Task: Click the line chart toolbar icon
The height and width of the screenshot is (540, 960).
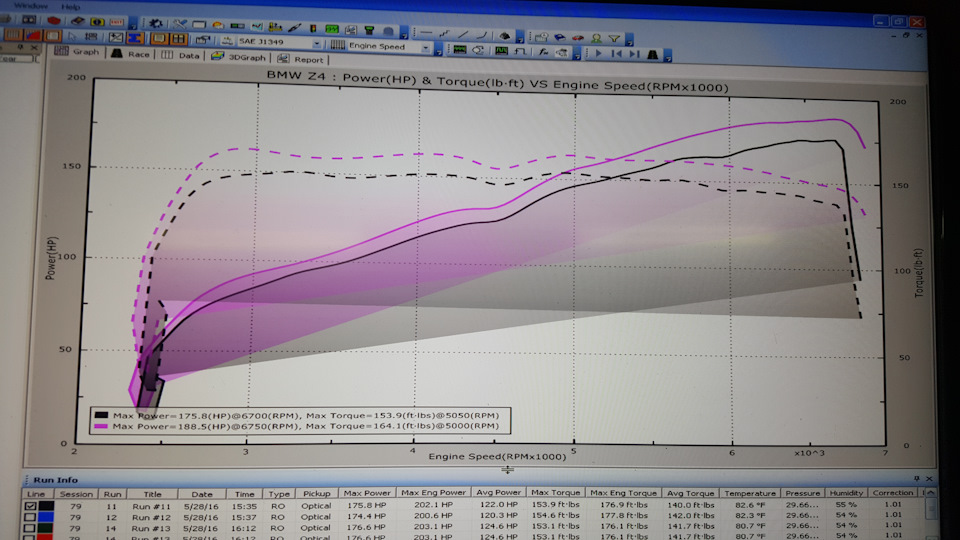Action: coord(257,26)
